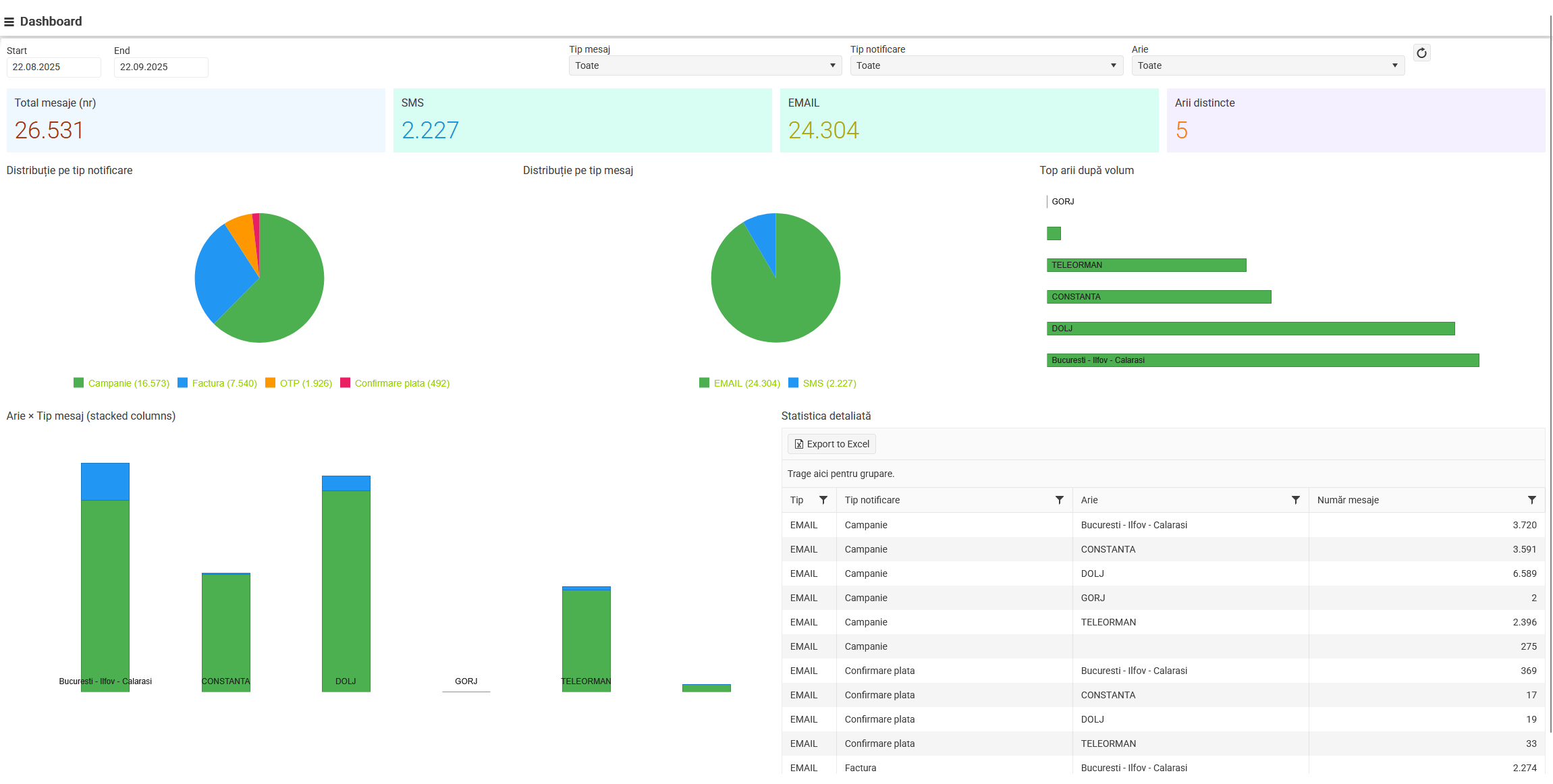
Task: Open filter icon on Tip notificare column
Action: coord(1060,500)
